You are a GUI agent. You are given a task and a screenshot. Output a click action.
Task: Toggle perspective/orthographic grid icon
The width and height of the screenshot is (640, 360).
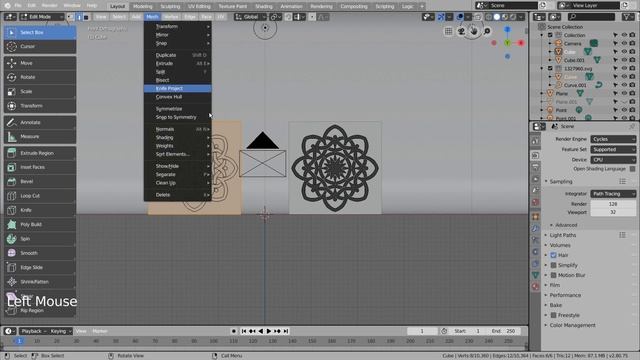[x=449, y=31]
